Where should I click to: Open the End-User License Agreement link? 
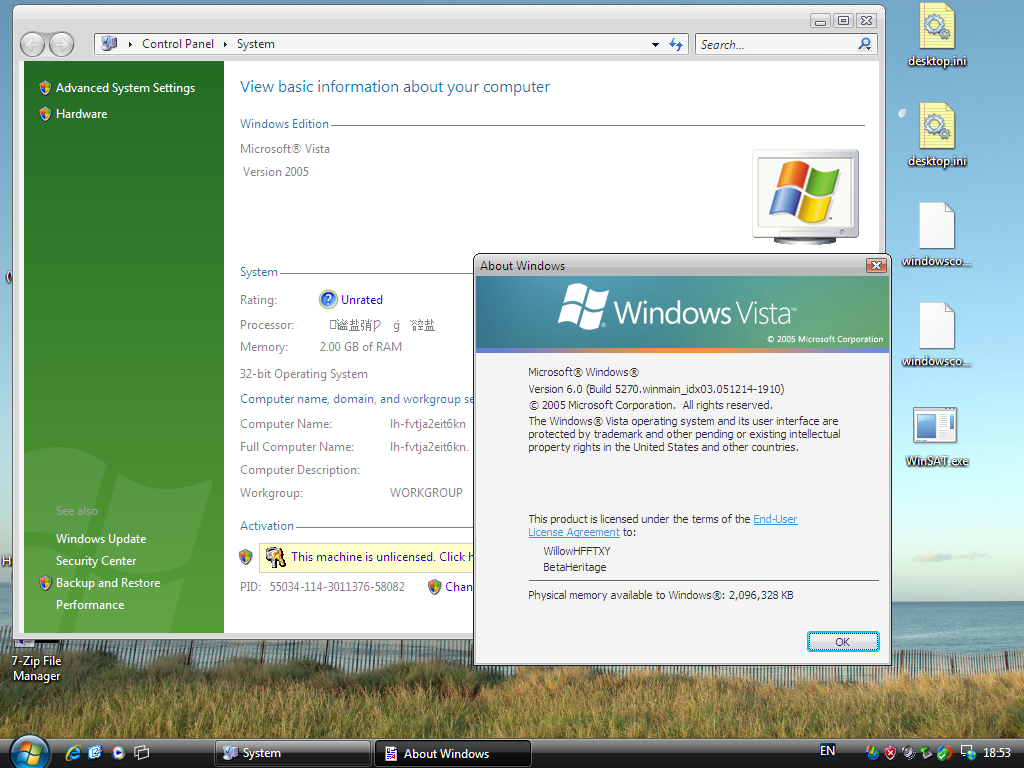click(663, 526)
